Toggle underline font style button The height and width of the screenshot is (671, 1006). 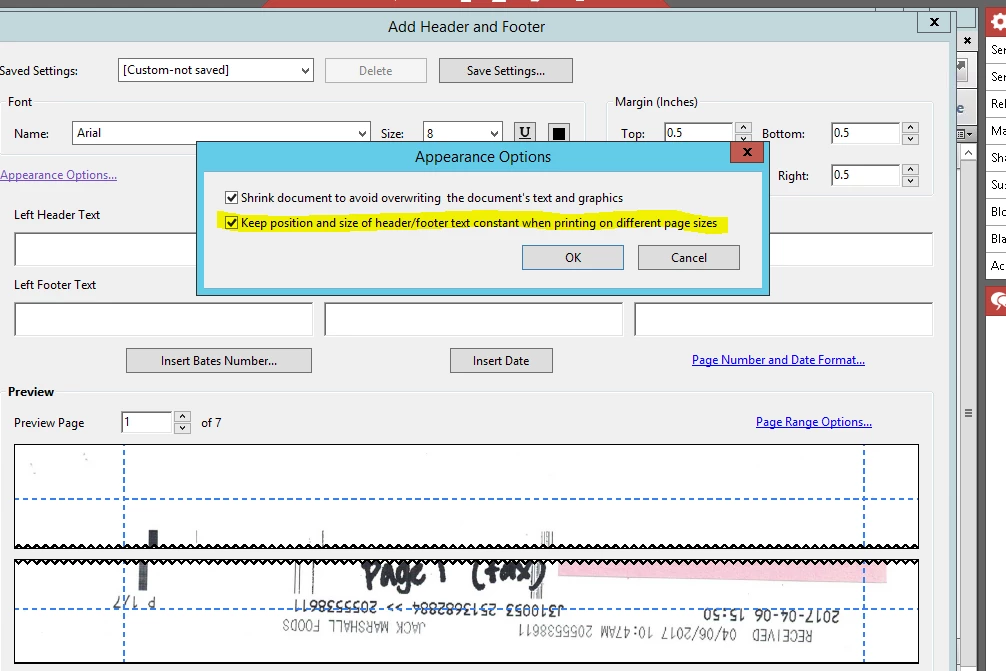(525, 133)
